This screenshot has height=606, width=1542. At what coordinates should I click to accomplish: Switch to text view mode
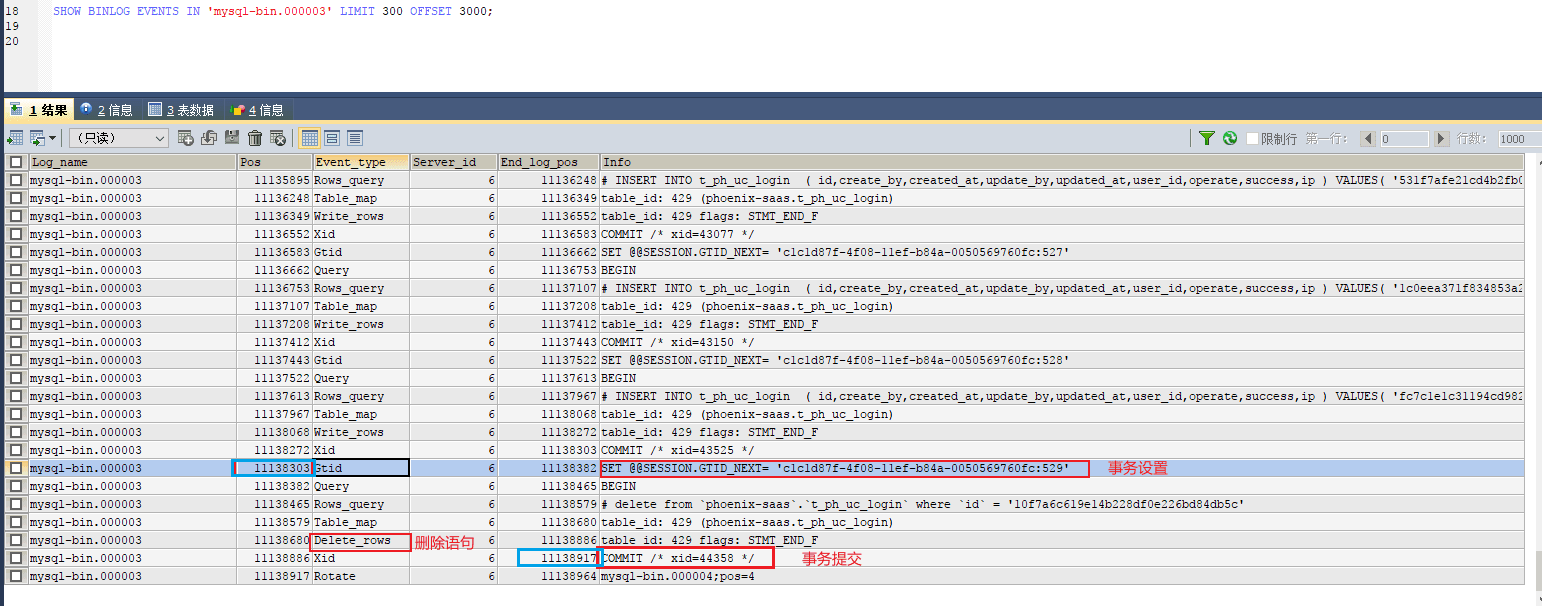pos(355,138)
